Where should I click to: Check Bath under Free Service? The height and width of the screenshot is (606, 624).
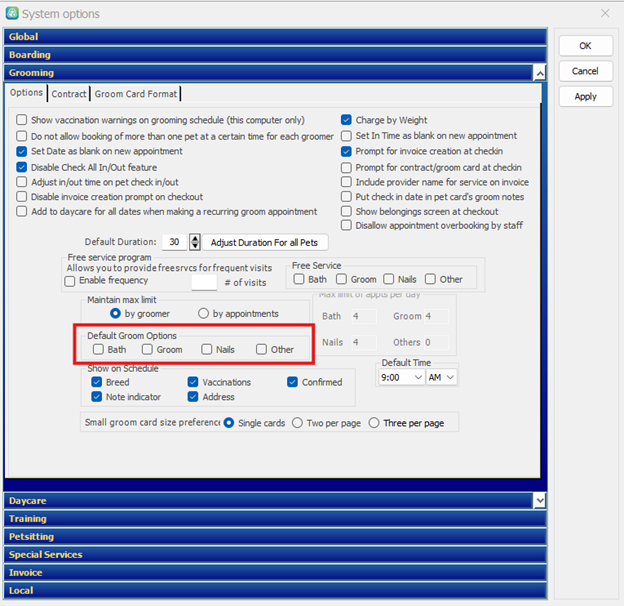(298, 279)
